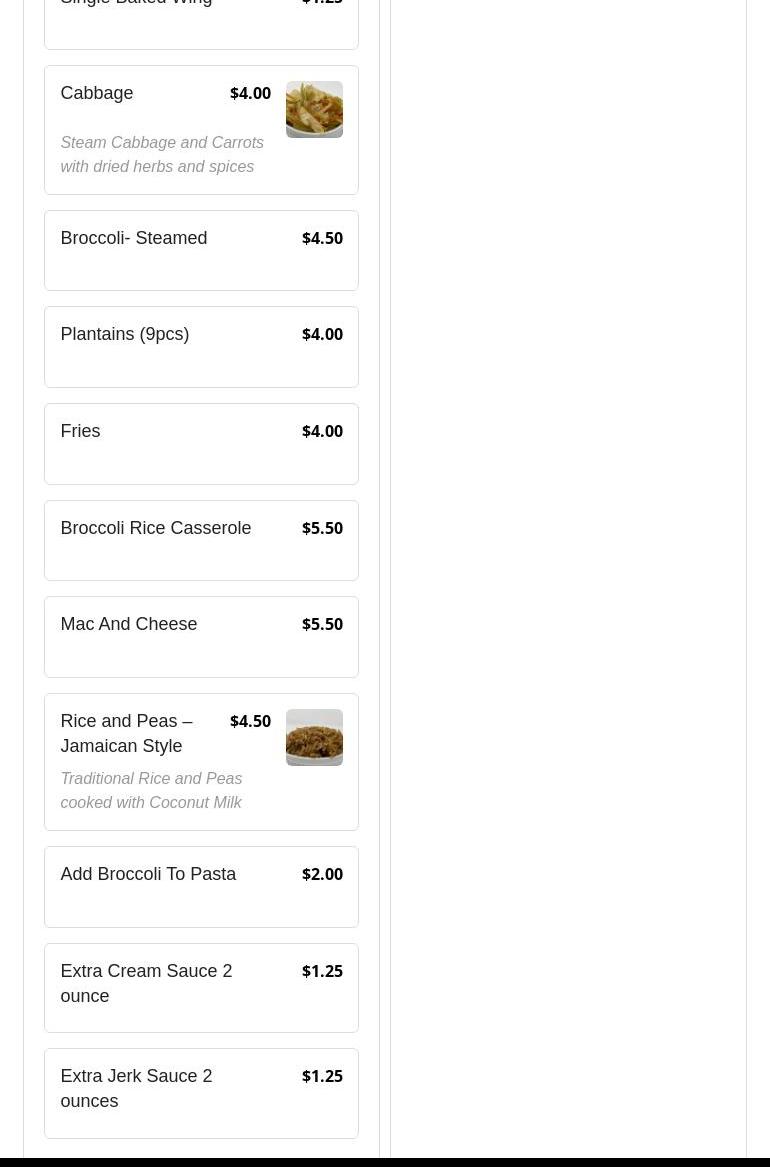Viewport: 770px width, 1167px height.
Task: Click the $4.00 price beside Plantains (9pcs)
Action: click(322, 334)
